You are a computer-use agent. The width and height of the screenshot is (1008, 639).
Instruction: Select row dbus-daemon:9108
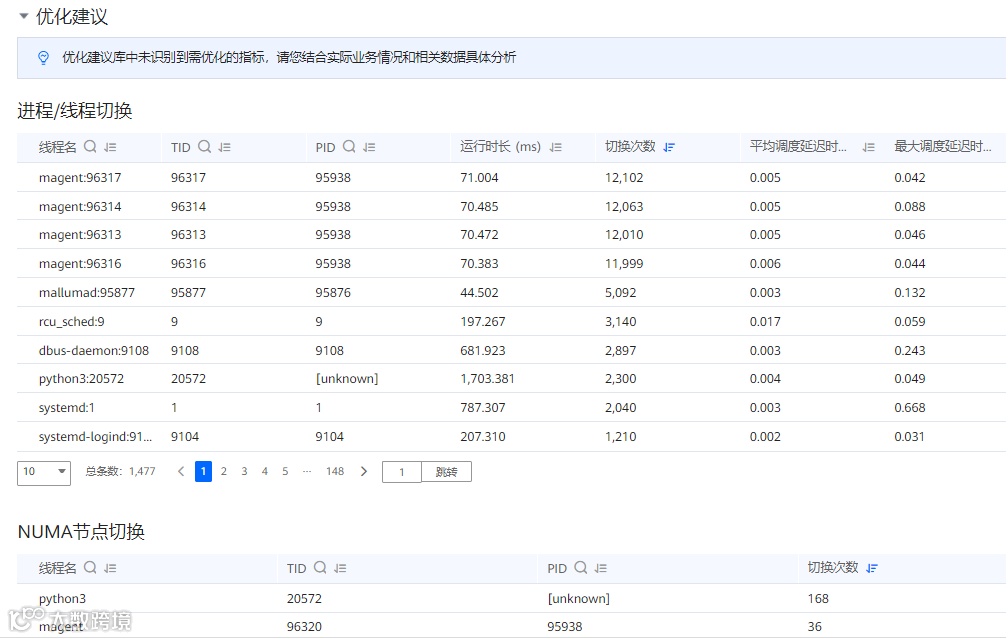(x=511, y=350)
